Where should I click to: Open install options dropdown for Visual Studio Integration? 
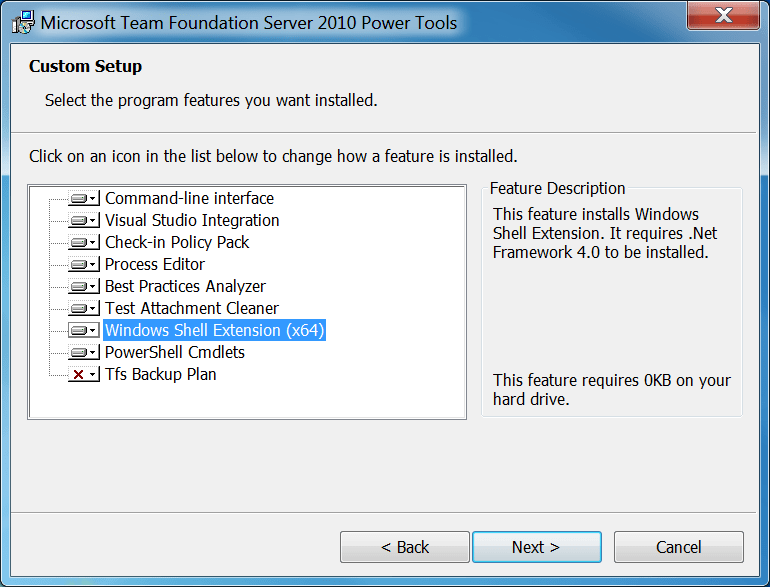(x=83, y=221)
